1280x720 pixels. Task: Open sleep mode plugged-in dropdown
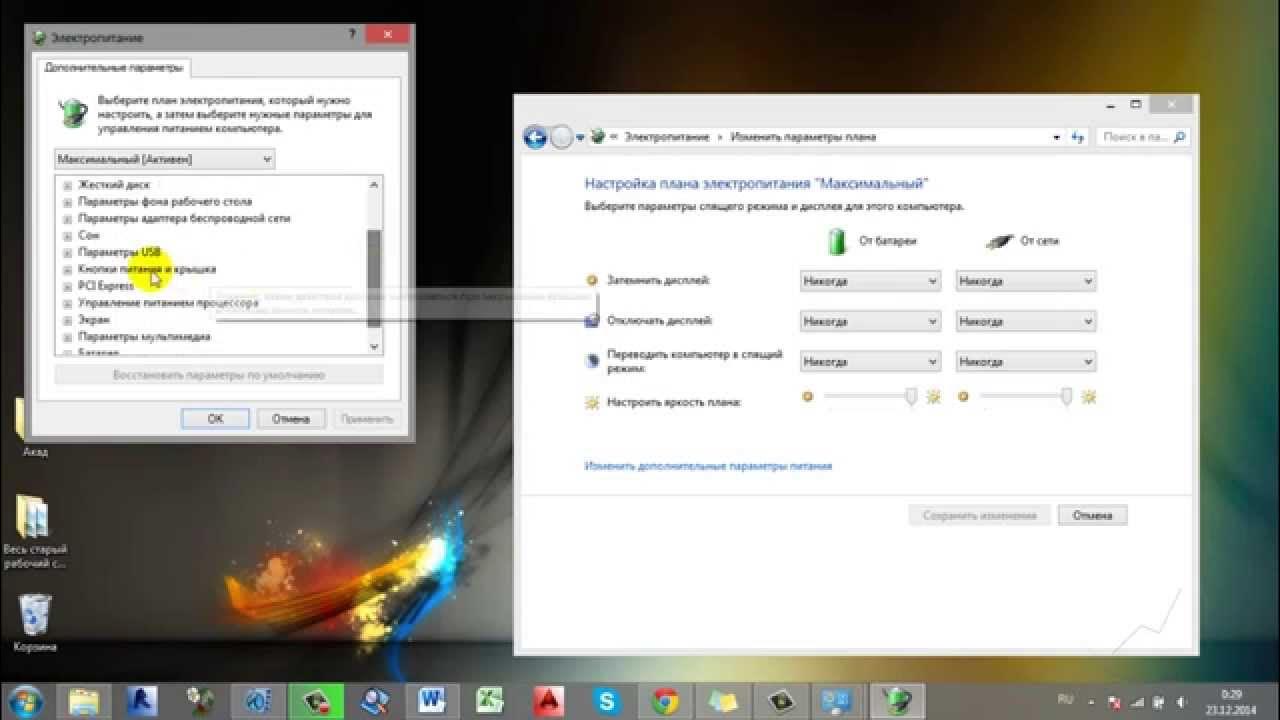pyautogui.click(x=1026, y=362)
